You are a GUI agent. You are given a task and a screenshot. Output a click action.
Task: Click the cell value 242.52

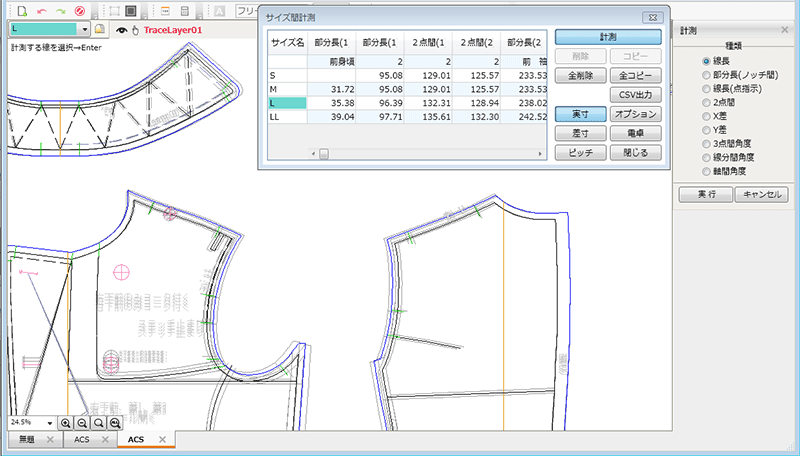pos(524,117)
